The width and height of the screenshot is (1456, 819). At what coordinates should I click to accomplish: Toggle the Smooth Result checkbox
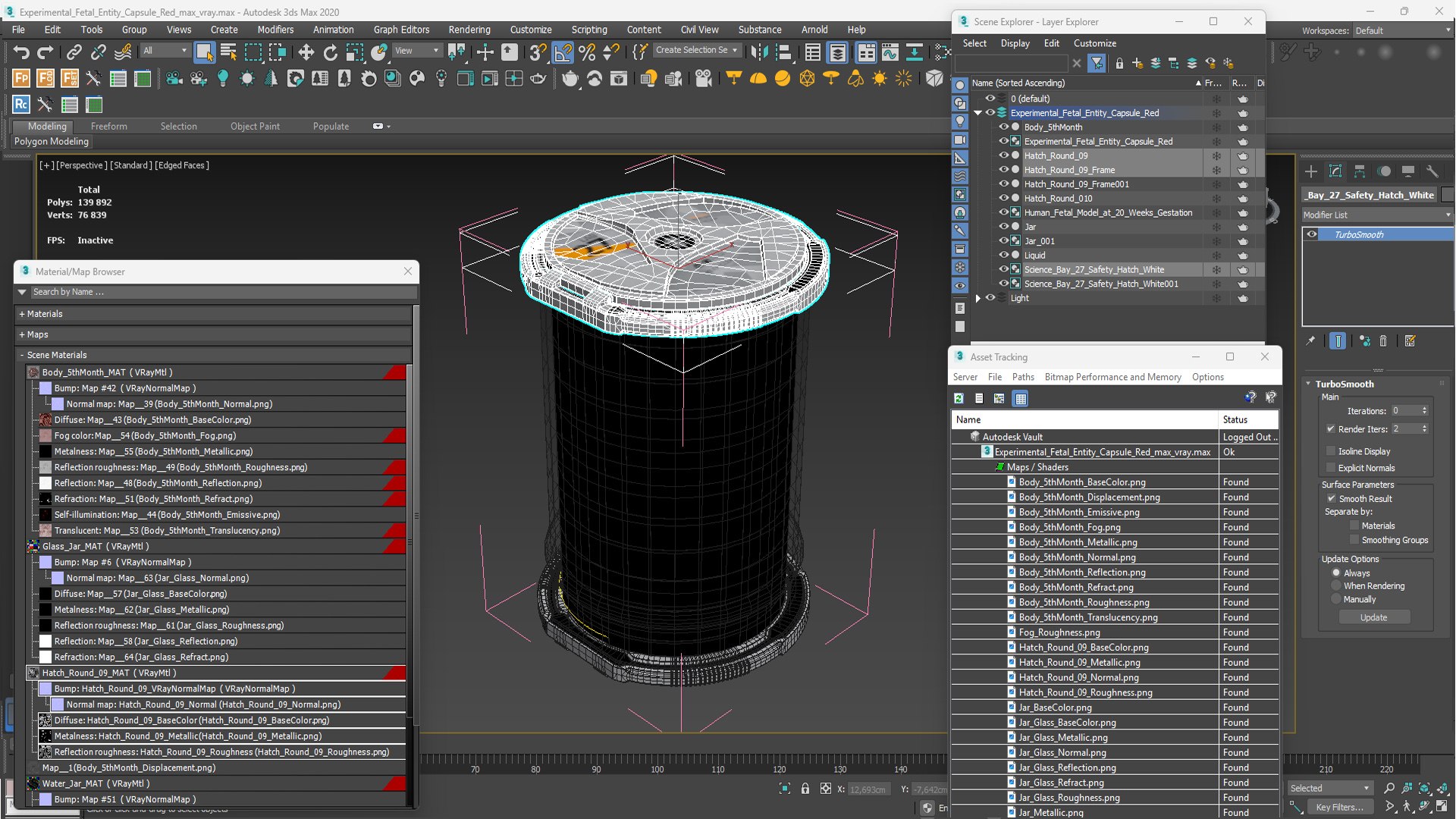(x=1332, y=498)
